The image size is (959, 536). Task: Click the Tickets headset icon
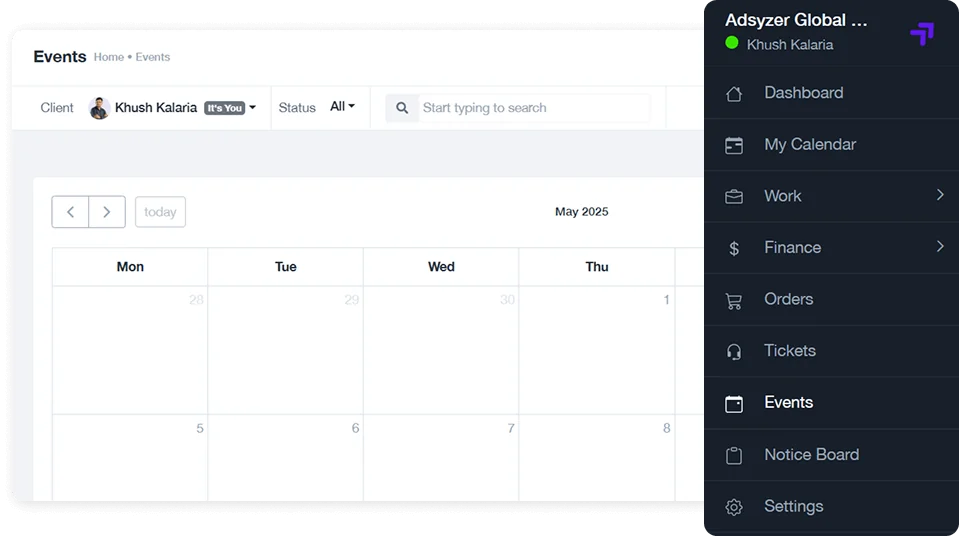[x=734, y=352]
